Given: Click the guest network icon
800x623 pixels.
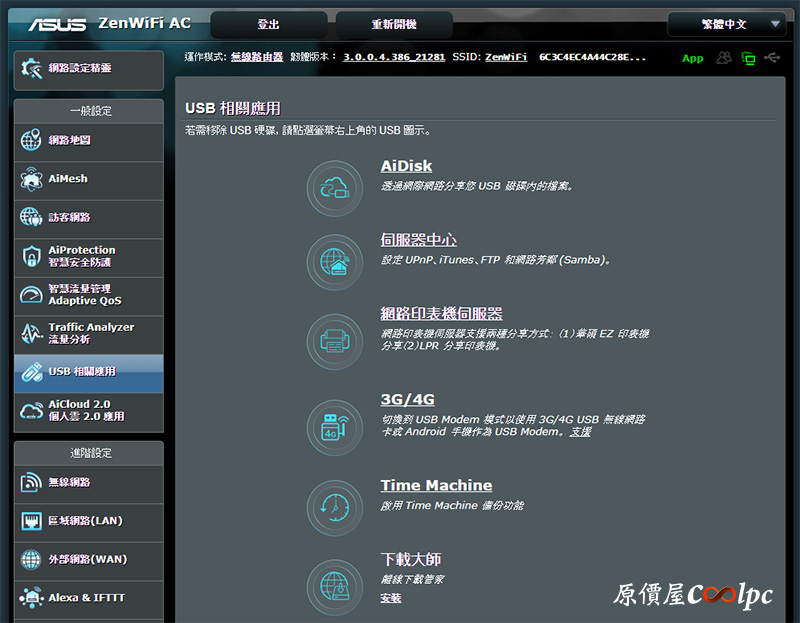Looking at the screenshot, I should point(31,217).
